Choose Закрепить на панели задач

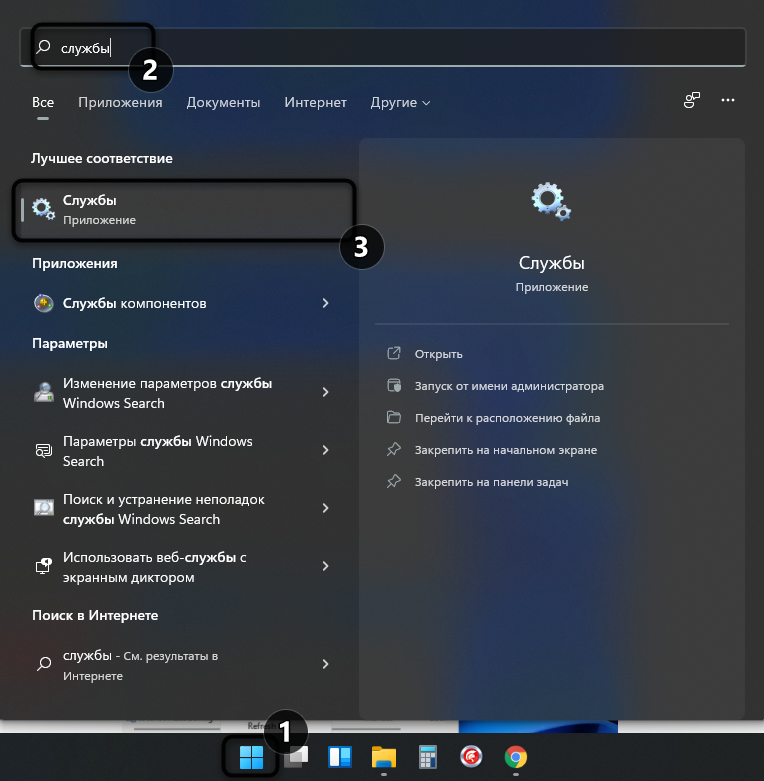pyautogui.click(x=491, y=482)
